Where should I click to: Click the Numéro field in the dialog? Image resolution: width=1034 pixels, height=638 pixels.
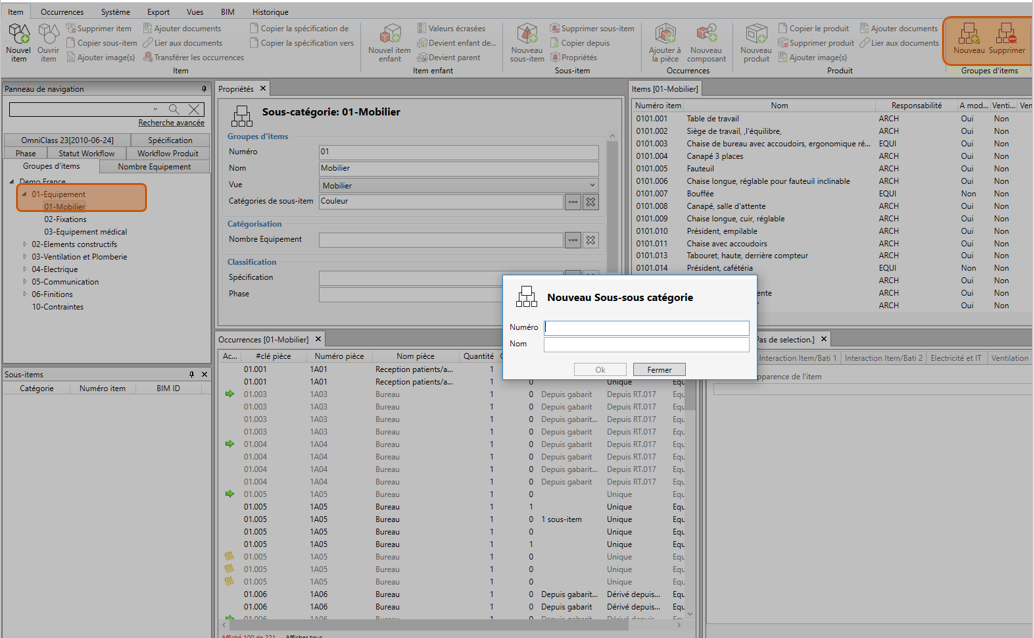click(646, 328)
